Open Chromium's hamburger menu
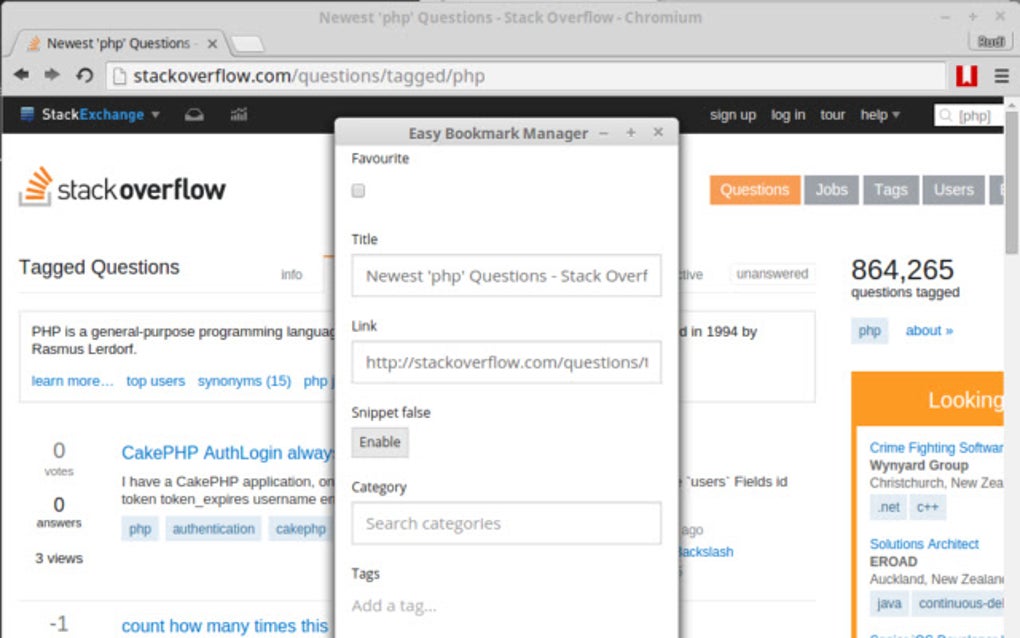 point(1001,75)
